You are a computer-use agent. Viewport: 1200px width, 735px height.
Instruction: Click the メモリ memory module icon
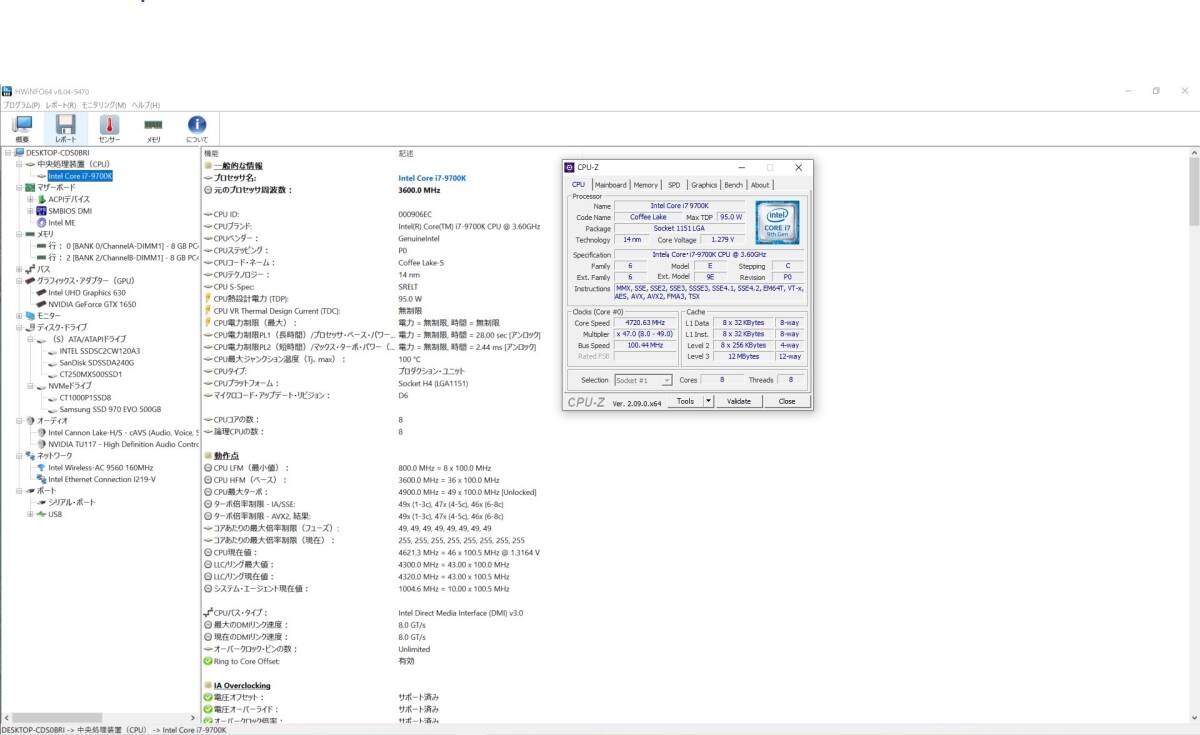coord(153,125)
